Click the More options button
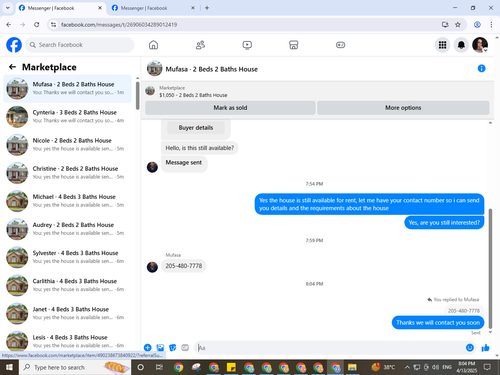The height and width of the screenshot is (375, 500). [x=403, y=108]
